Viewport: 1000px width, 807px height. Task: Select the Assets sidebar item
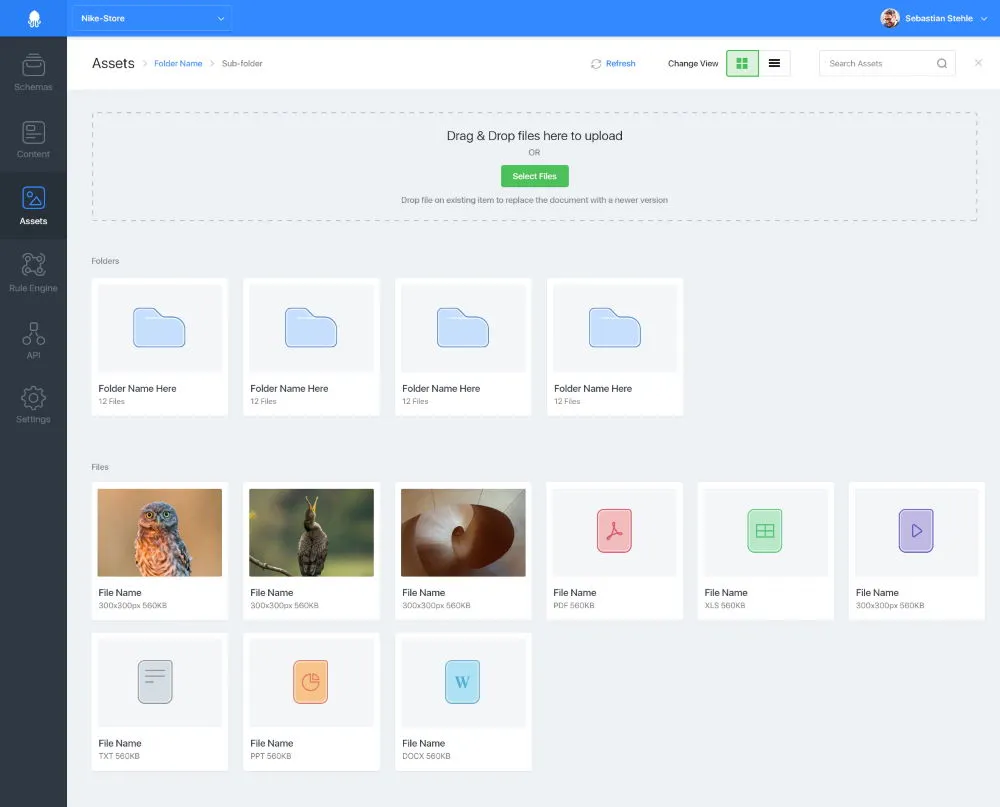33,205
